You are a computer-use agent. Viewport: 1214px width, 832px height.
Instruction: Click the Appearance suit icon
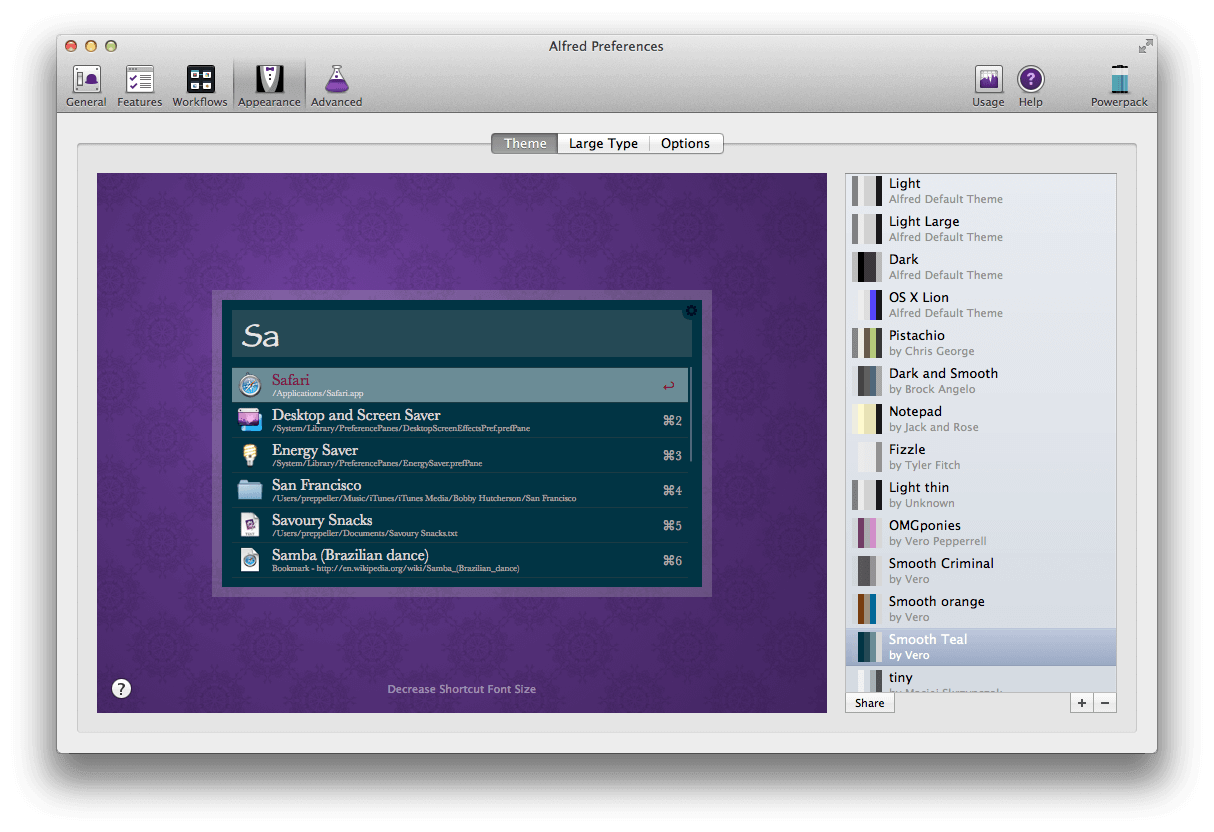click(269, 84)
